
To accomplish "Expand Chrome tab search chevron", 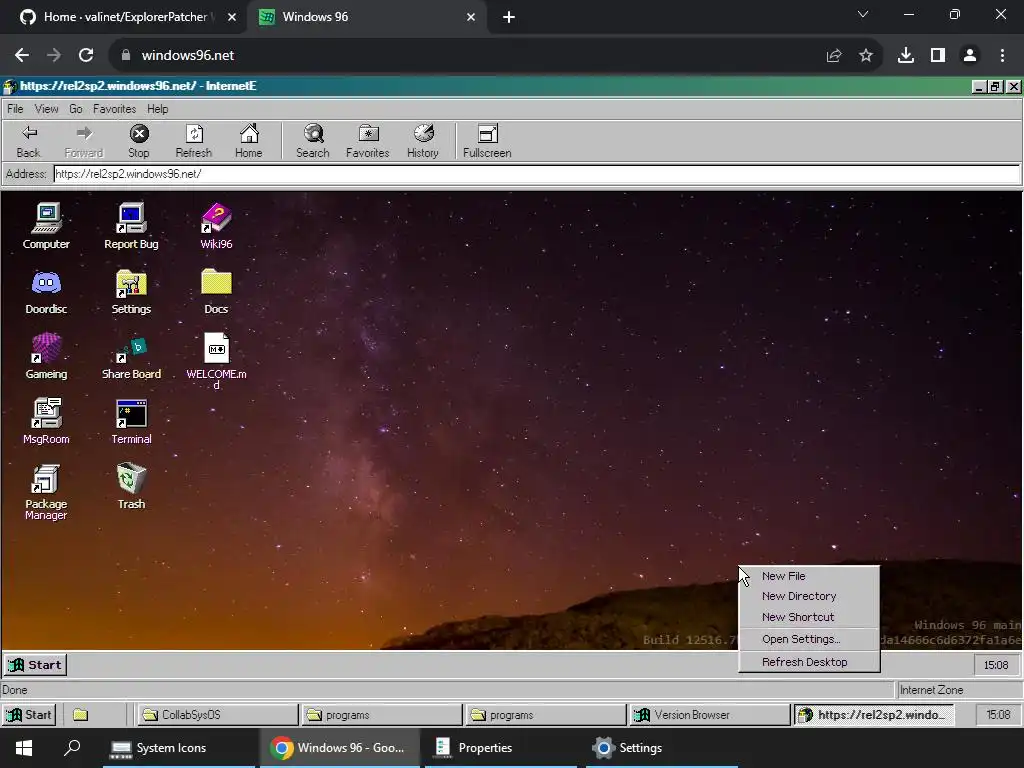I will pyautogui.click(x=863, y=14).
